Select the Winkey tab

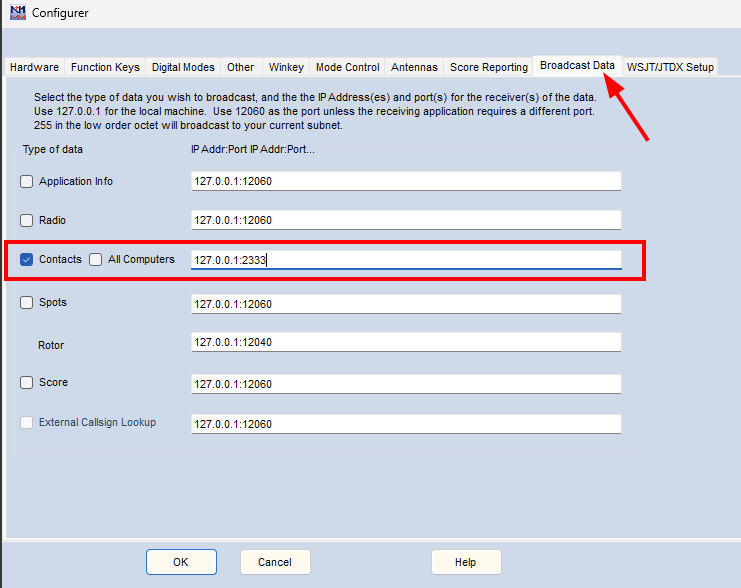point(286,68)
